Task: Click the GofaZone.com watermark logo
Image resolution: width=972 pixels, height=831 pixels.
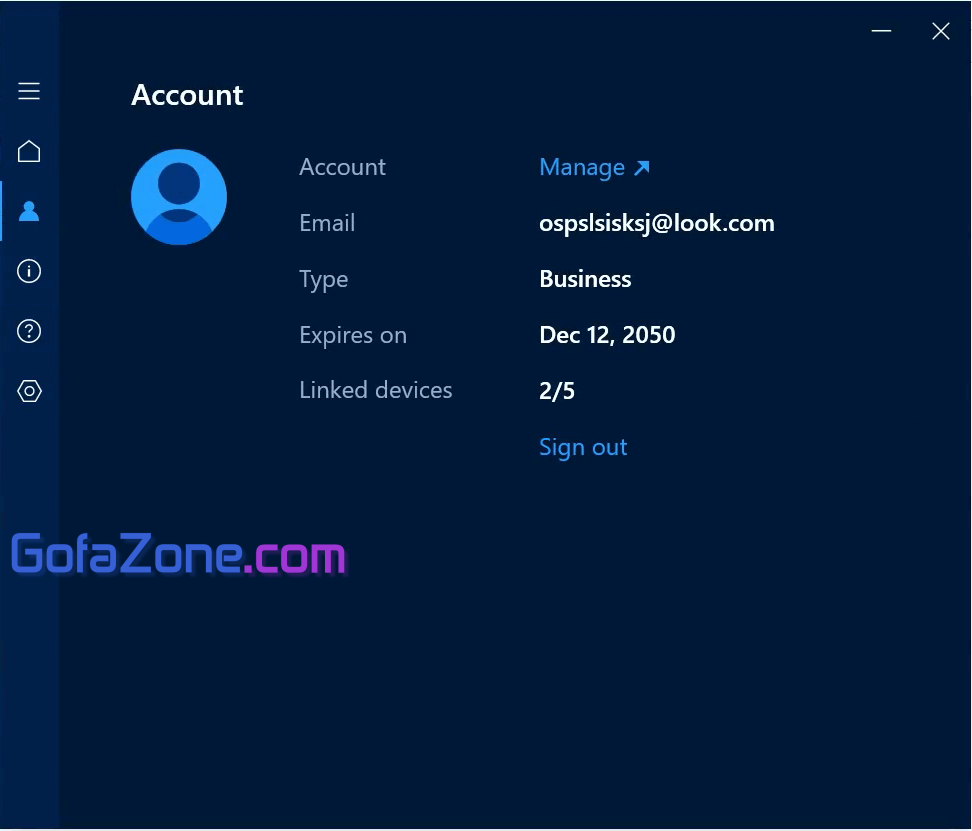Action: pyautogui.click(x=178, y=555)
